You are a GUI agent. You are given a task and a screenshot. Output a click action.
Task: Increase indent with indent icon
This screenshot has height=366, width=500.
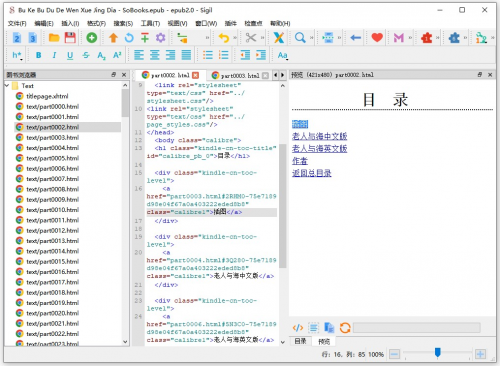click(x=261, y=55)
